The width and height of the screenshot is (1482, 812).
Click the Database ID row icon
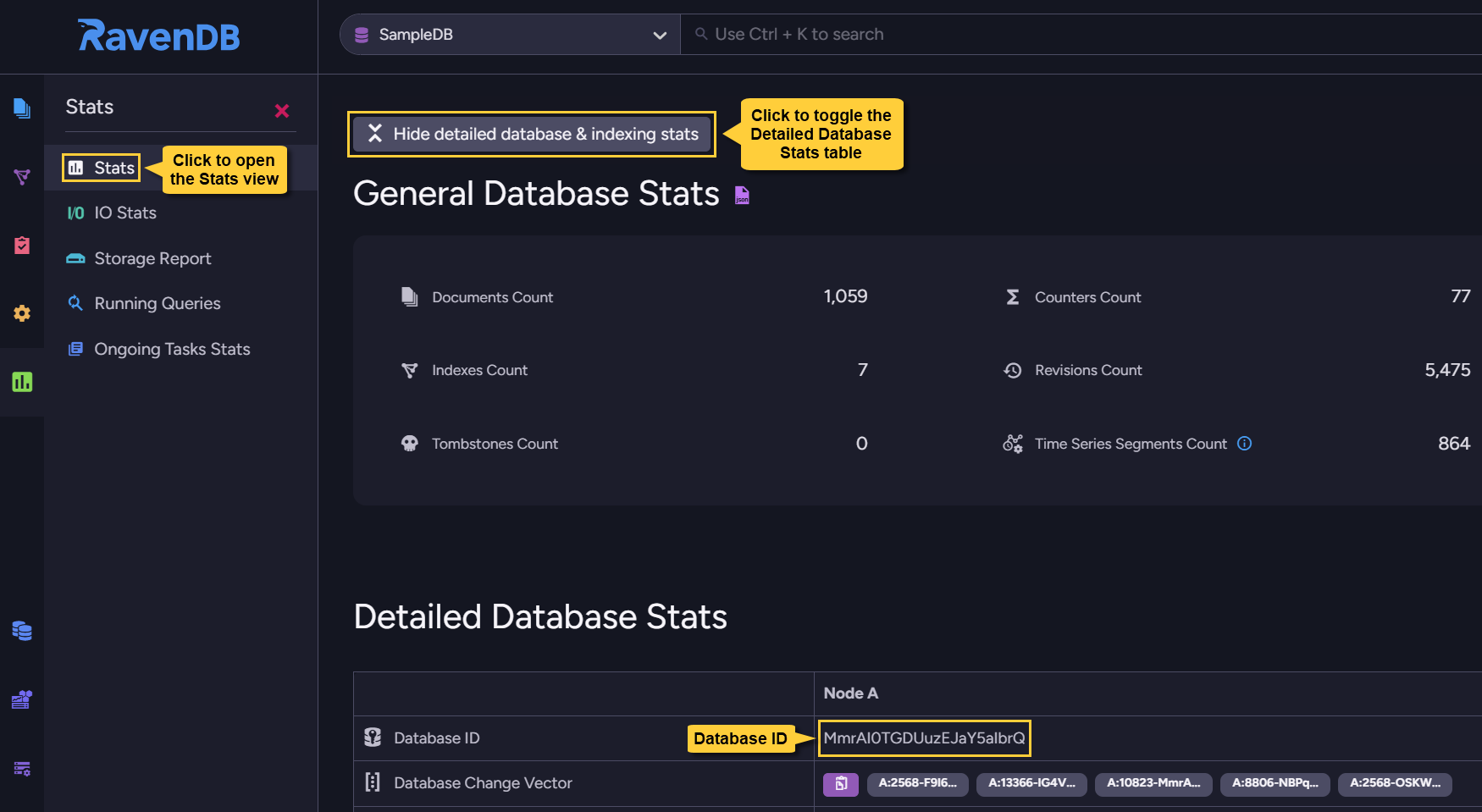373,737
